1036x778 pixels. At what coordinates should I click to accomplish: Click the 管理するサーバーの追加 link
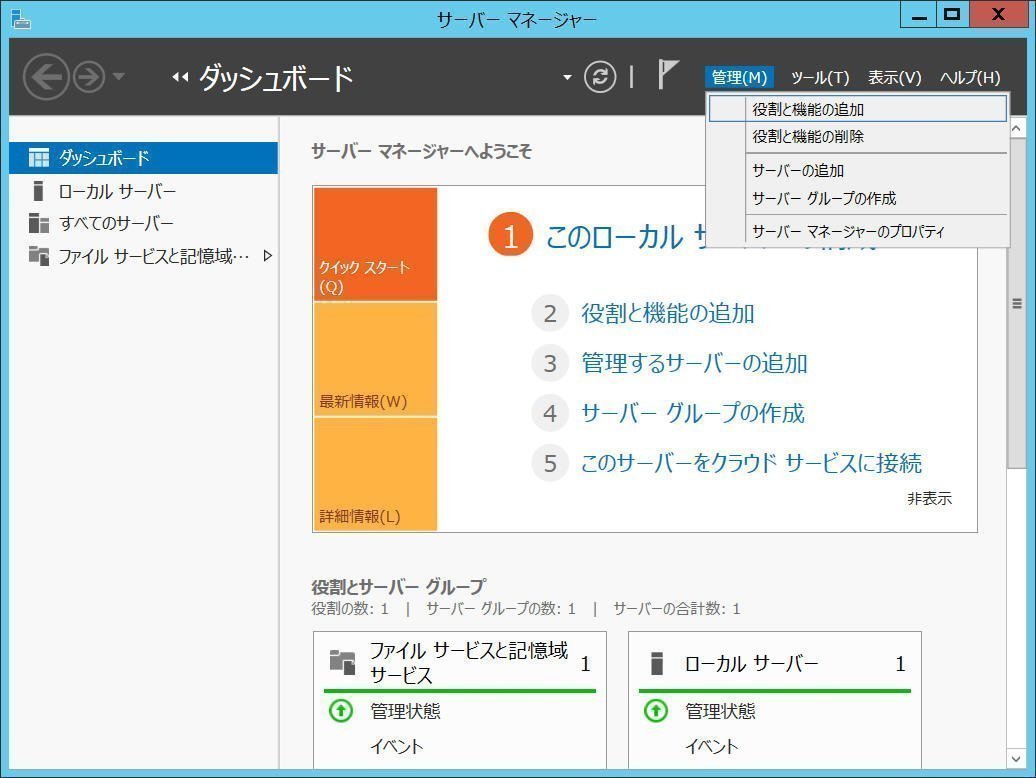[694, 363]
